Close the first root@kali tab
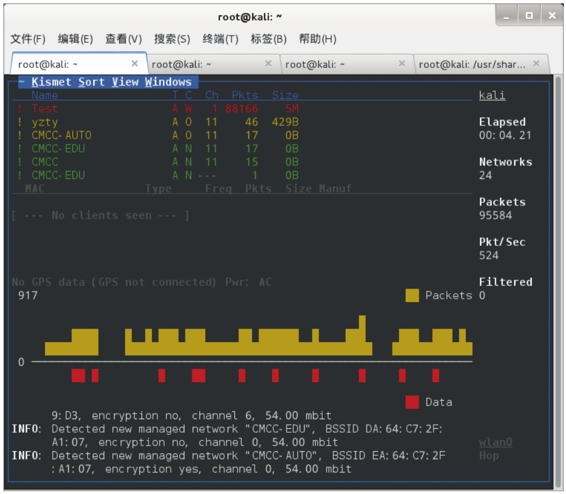The height and width of the screenshot is (494, 566). tap(135, 64)
